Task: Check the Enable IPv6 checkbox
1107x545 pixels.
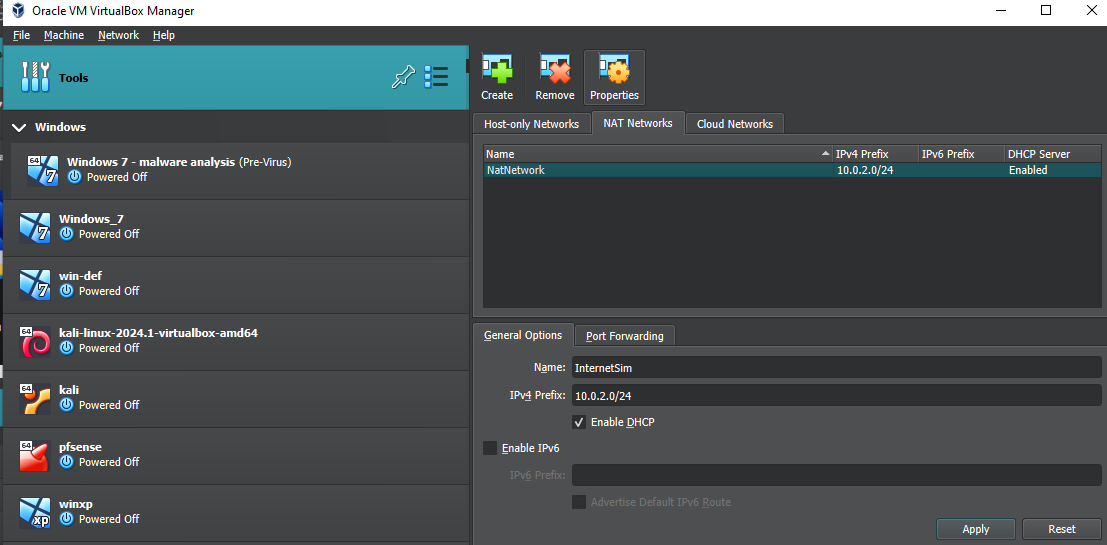Action: [490, 448]
